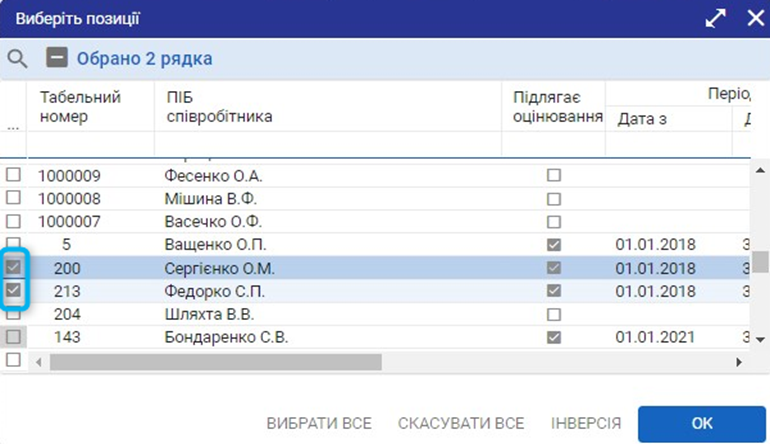Close the Виберіть позиції dialog

click(754, 19)
